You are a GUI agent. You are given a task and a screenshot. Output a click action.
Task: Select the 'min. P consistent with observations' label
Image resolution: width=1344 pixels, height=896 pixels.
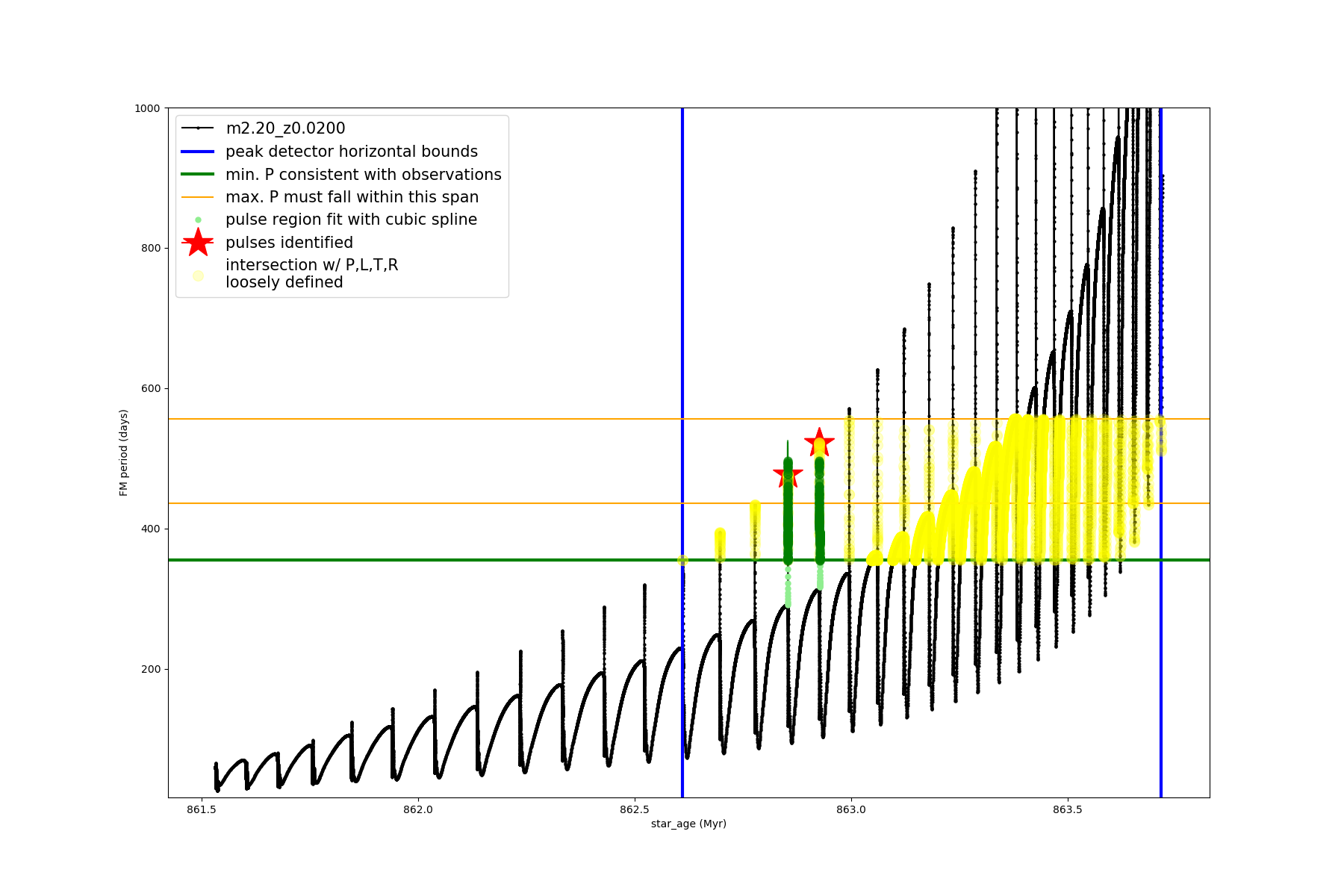click(363, 174)
